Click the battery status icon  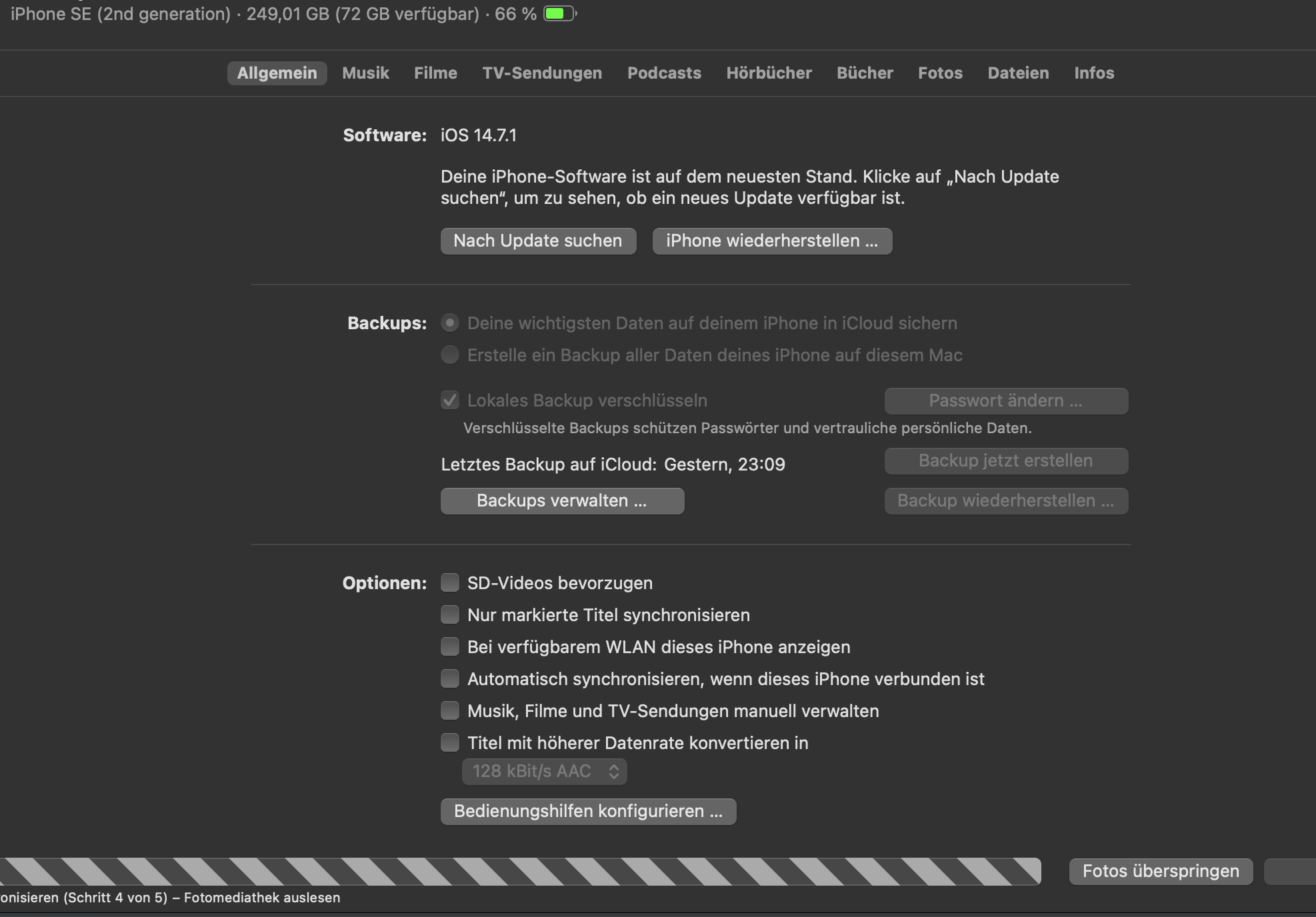click(x=559, y=13)
